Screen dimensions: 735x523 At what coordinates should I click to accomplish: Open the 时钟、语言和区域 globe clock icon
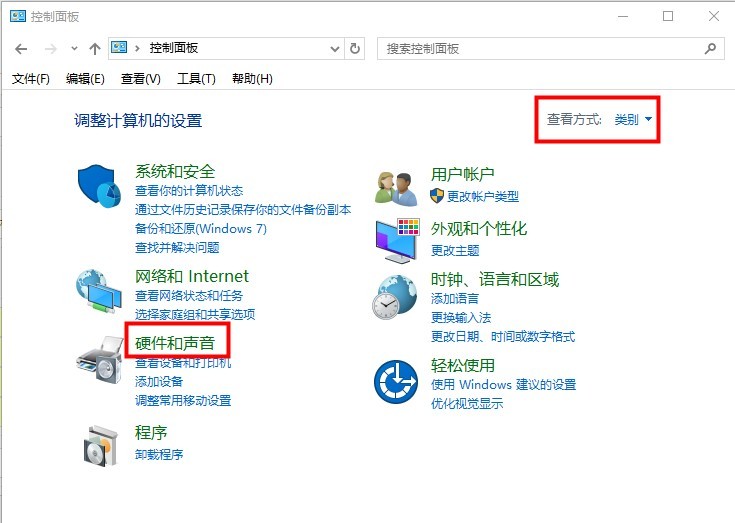(x=395, y=297)
